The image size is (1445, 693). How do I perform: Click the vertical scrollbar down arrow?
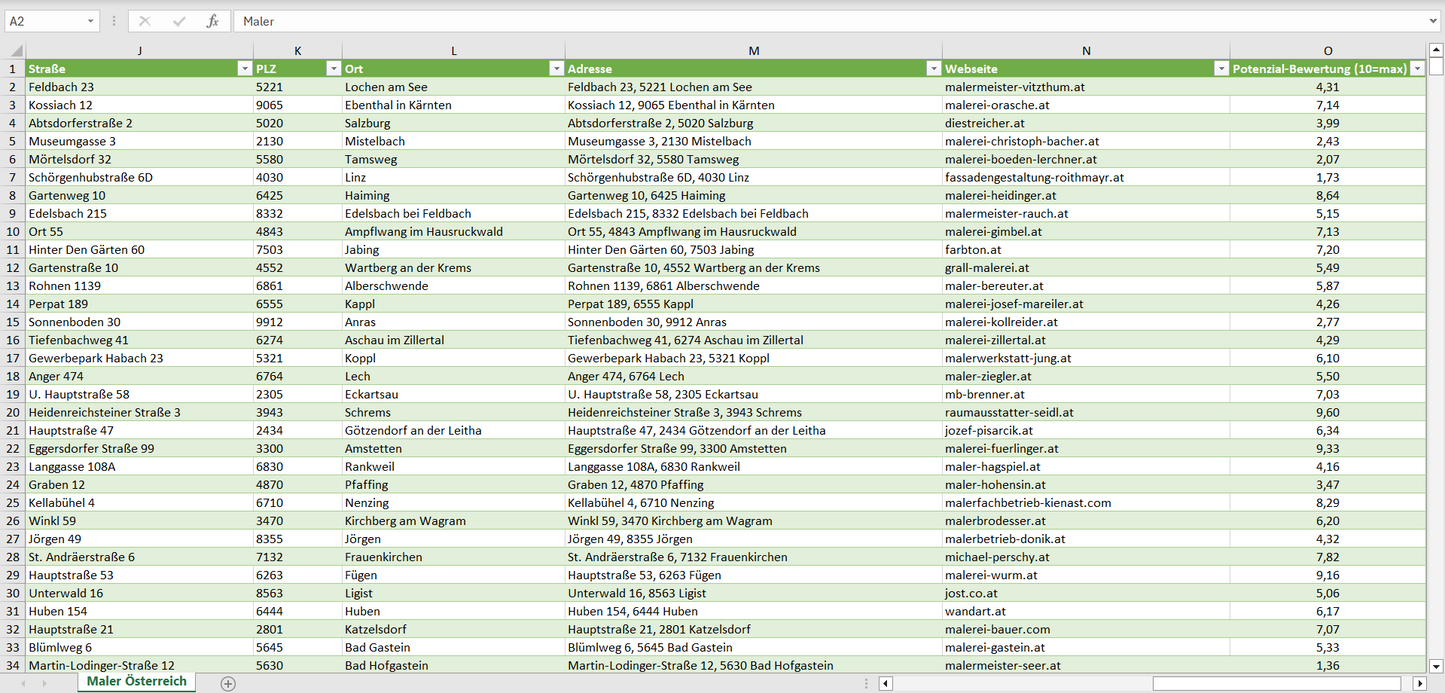pos(1436,665)
